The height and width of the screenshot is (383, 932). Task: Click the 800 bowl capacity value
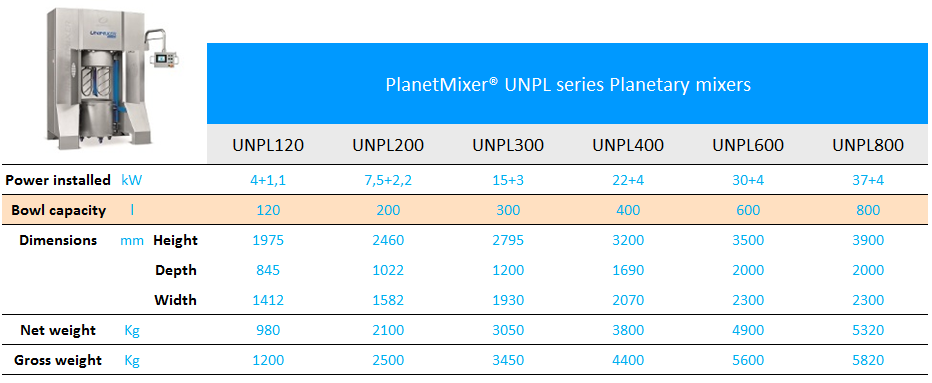(x=868, y=211)
